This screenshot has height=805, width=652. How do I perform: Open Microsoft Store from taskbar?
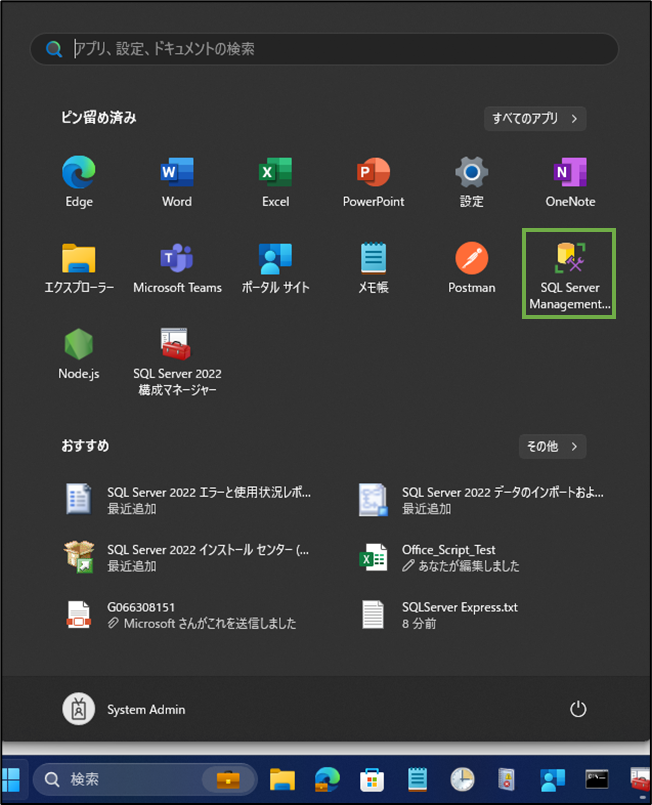pyautogui.click(x=372, y=780)
